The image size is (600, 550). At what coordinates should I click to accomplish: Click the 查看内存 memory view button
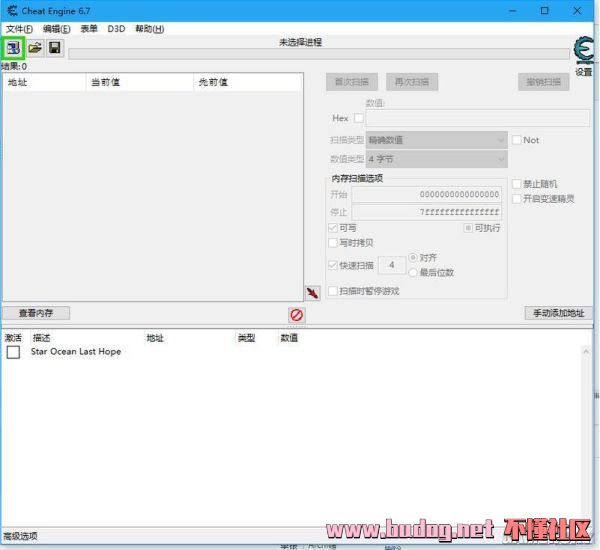tap(36, 313)
